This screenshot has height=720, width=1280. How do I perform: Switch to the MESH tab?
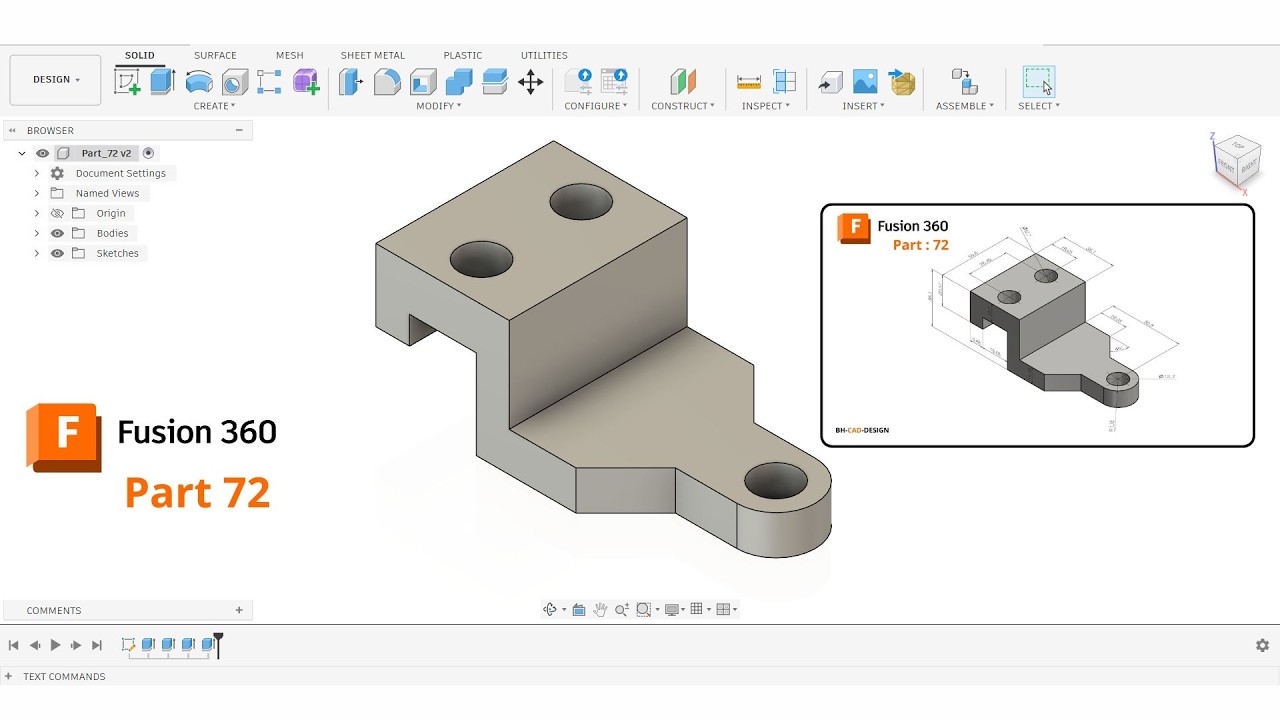(290, 56)
